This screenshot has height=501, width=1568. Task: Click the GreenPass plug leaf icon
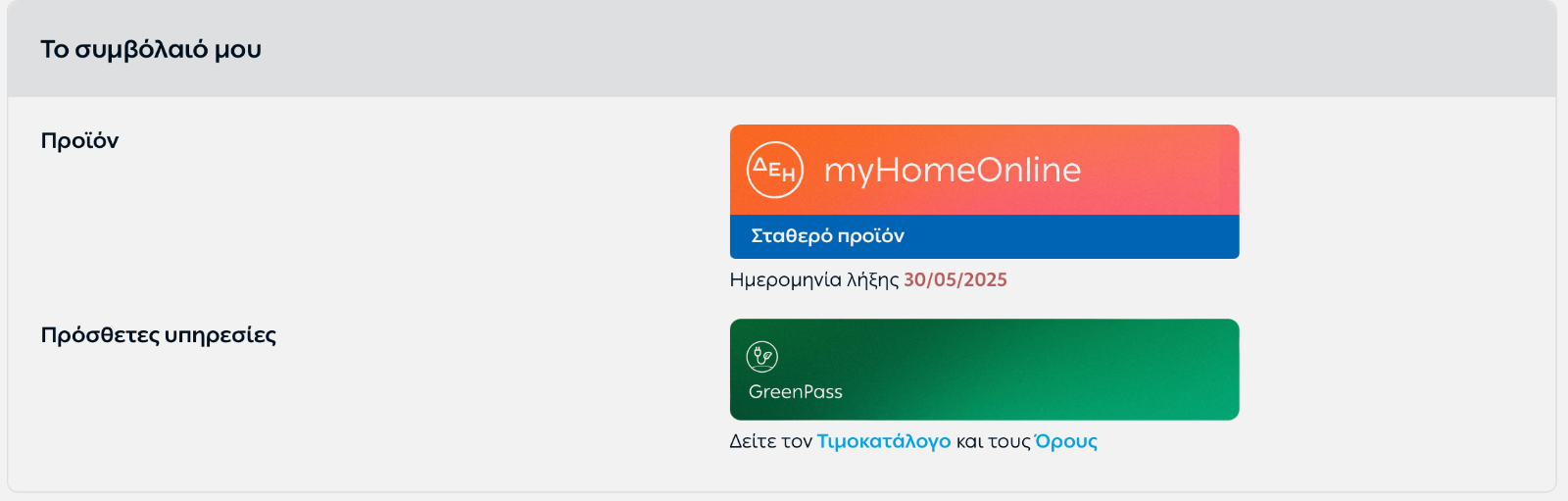(762, 357)
